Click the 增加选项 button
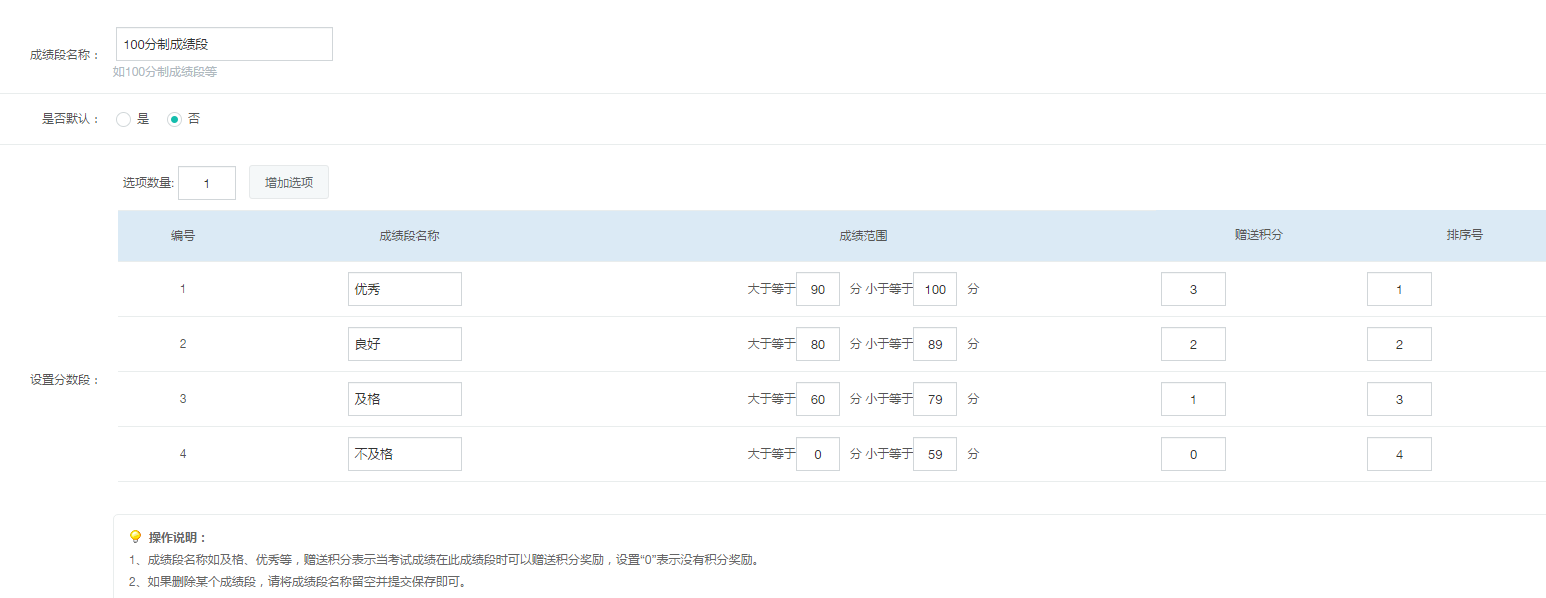 click(288, 183)
